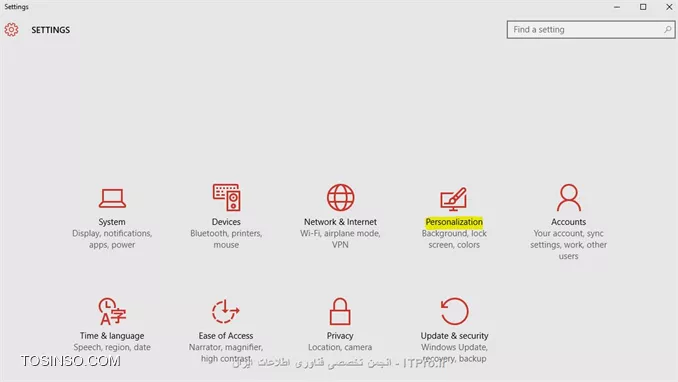
Task: Open the Devices keyboard and speaker icon
Action: 226,197
